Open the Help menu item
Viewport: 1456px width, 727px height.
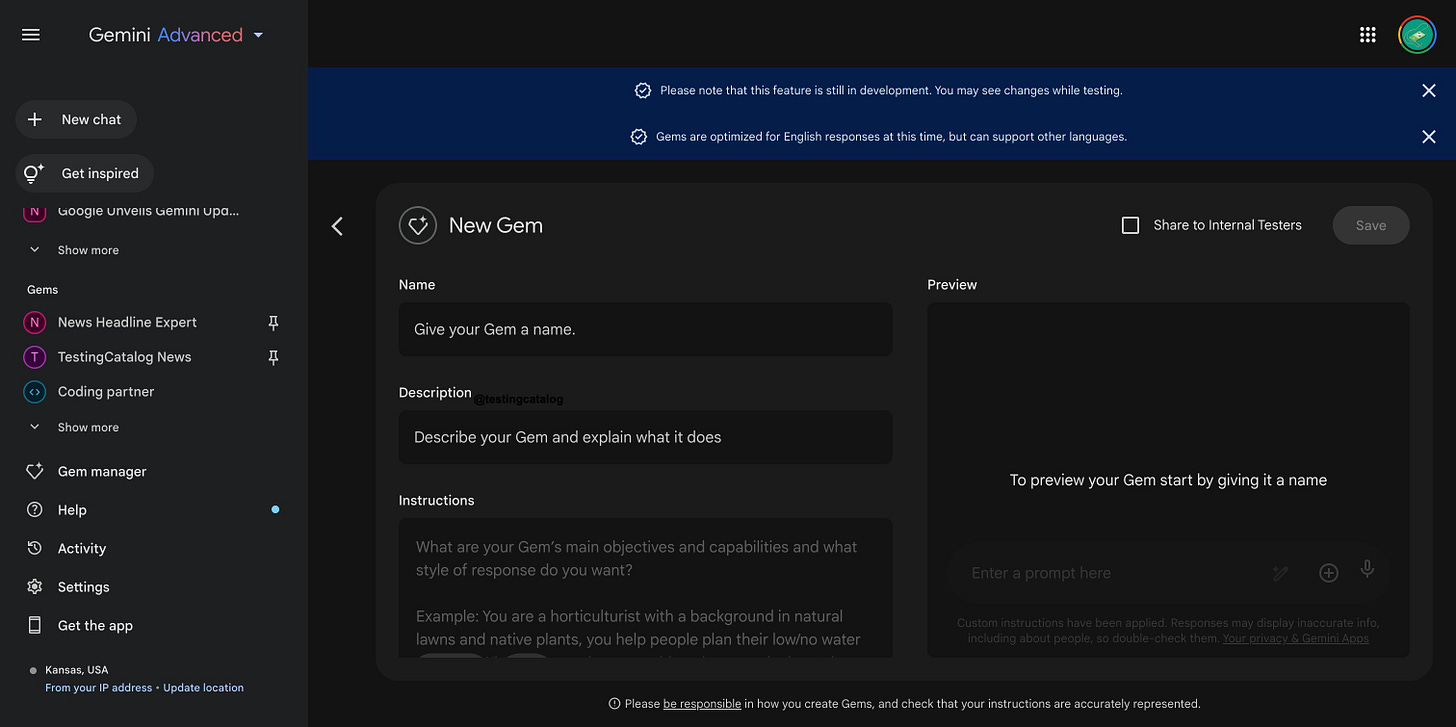(x=72, y=510)
